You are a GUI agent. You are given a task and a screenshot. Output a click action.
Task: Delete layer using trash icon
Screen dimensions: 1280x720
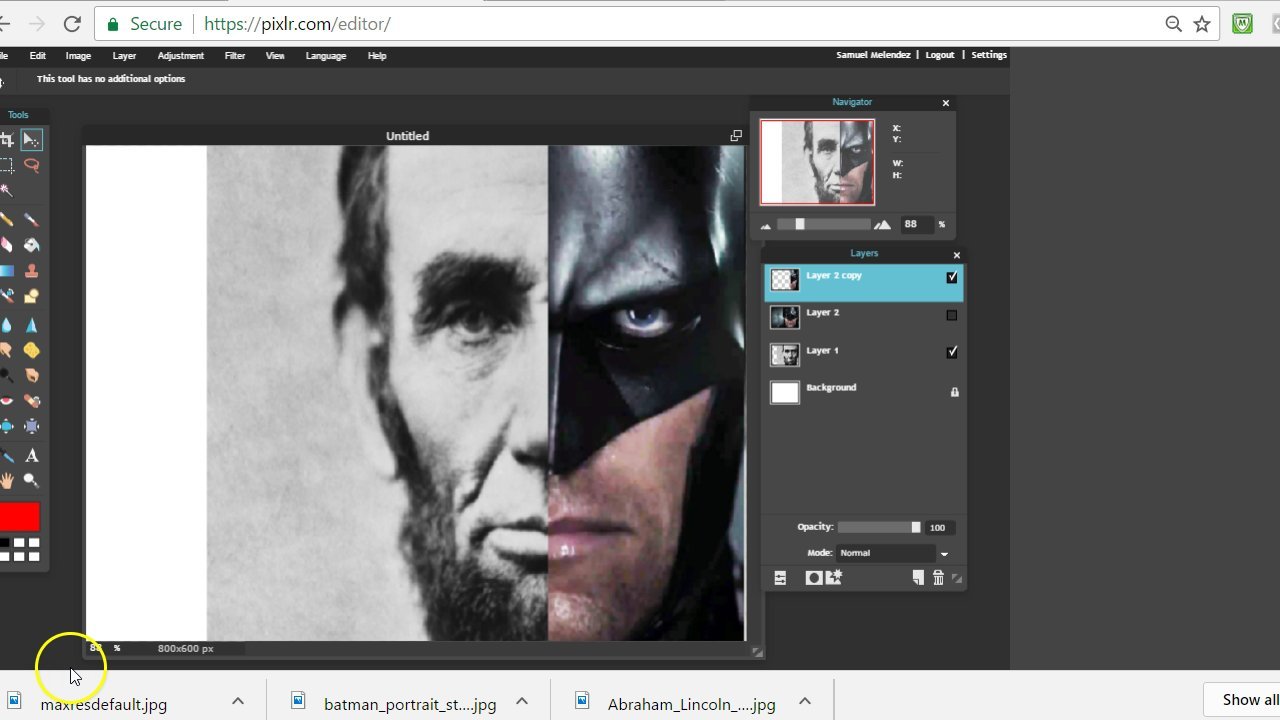coord(938,578)
